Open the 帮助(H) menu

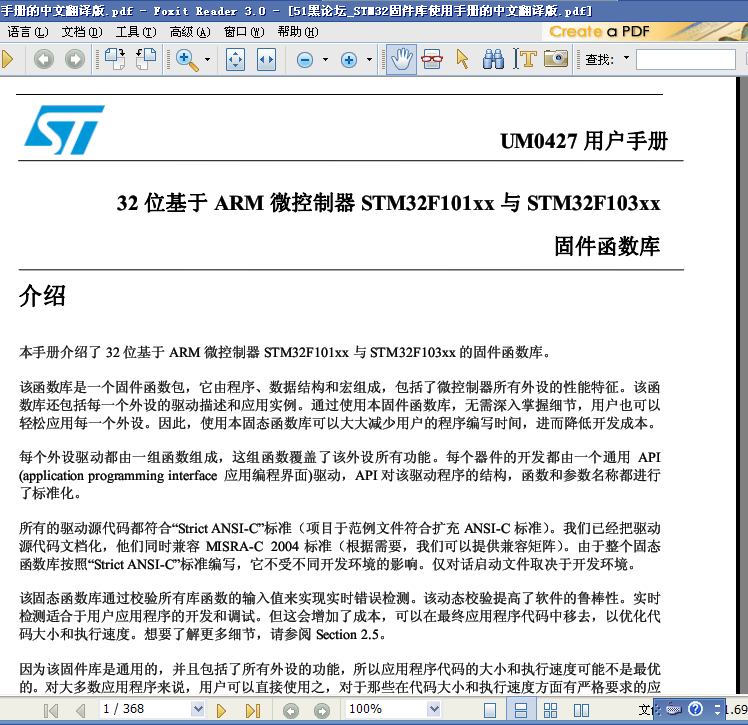[298, 32]
